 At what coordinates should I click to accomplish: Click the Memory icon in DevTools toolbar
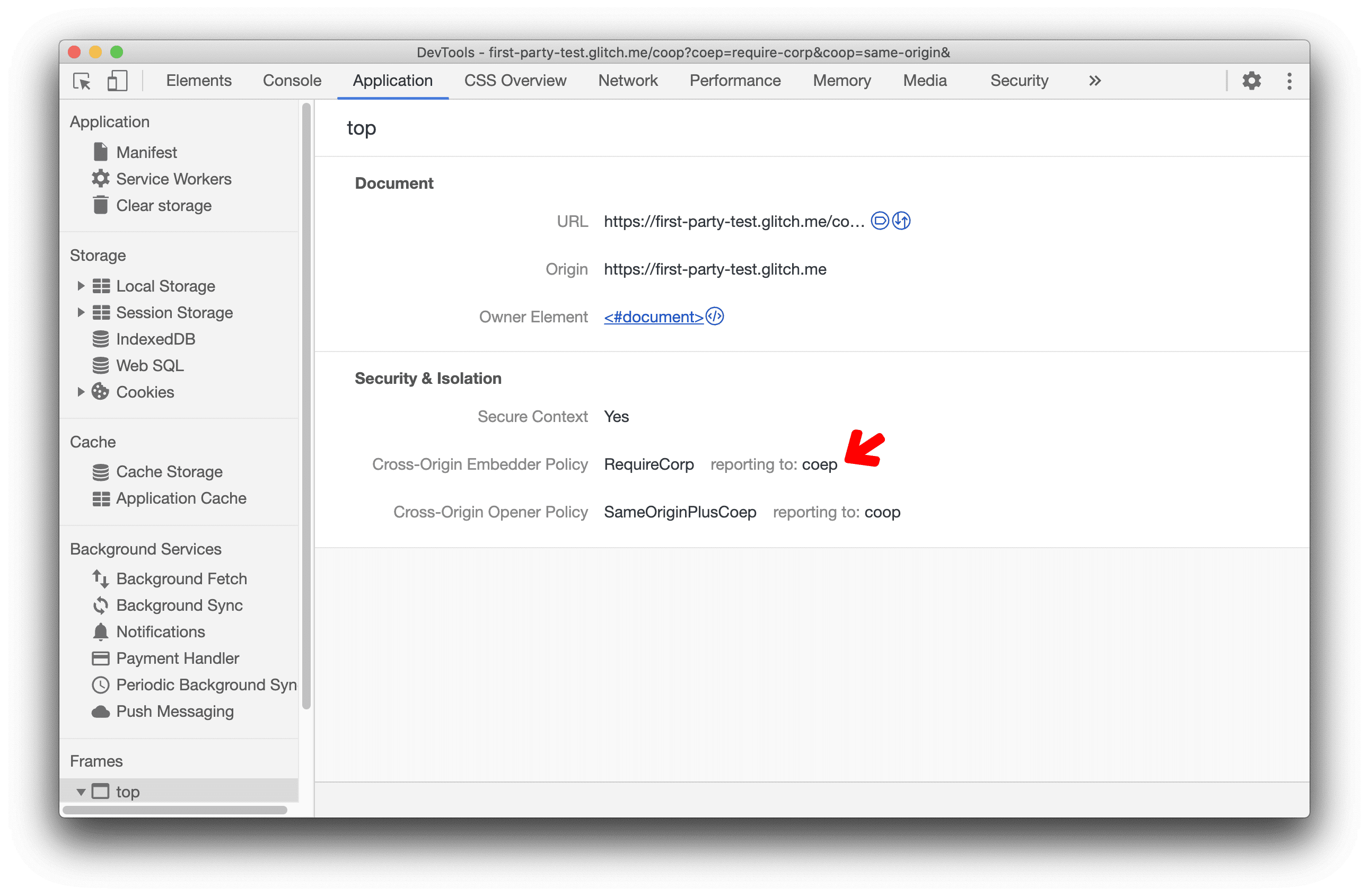(843, 80)
